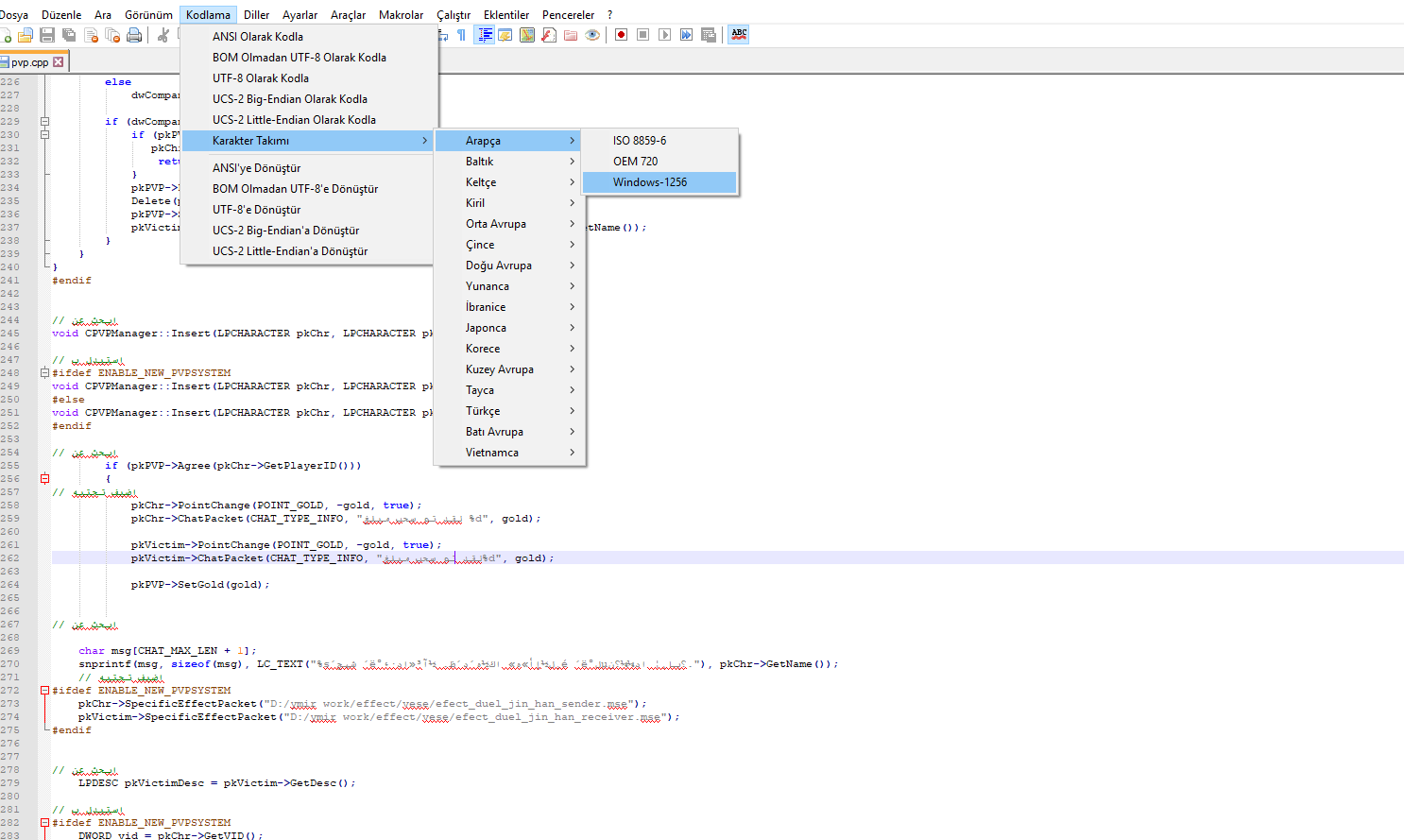Open the Eklentiler menu
1404x840 pixels.
506,15
